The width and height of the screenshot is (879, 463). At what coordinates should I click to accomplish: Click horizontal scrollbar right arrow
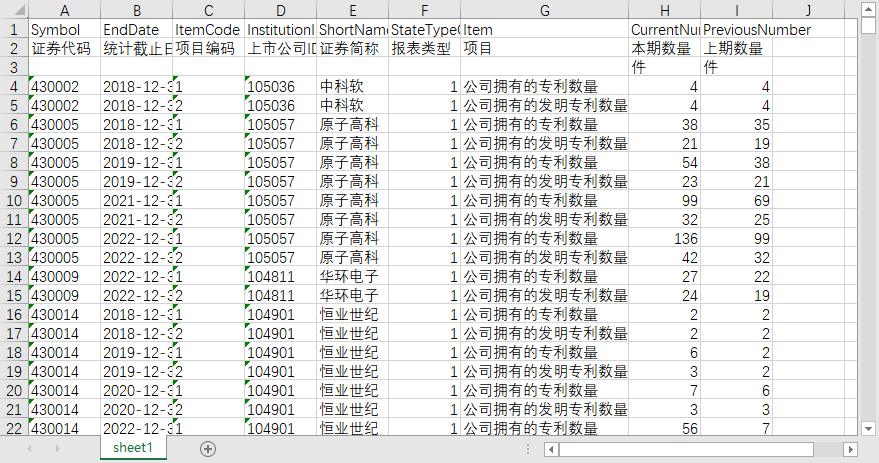(x=850, y=449)
